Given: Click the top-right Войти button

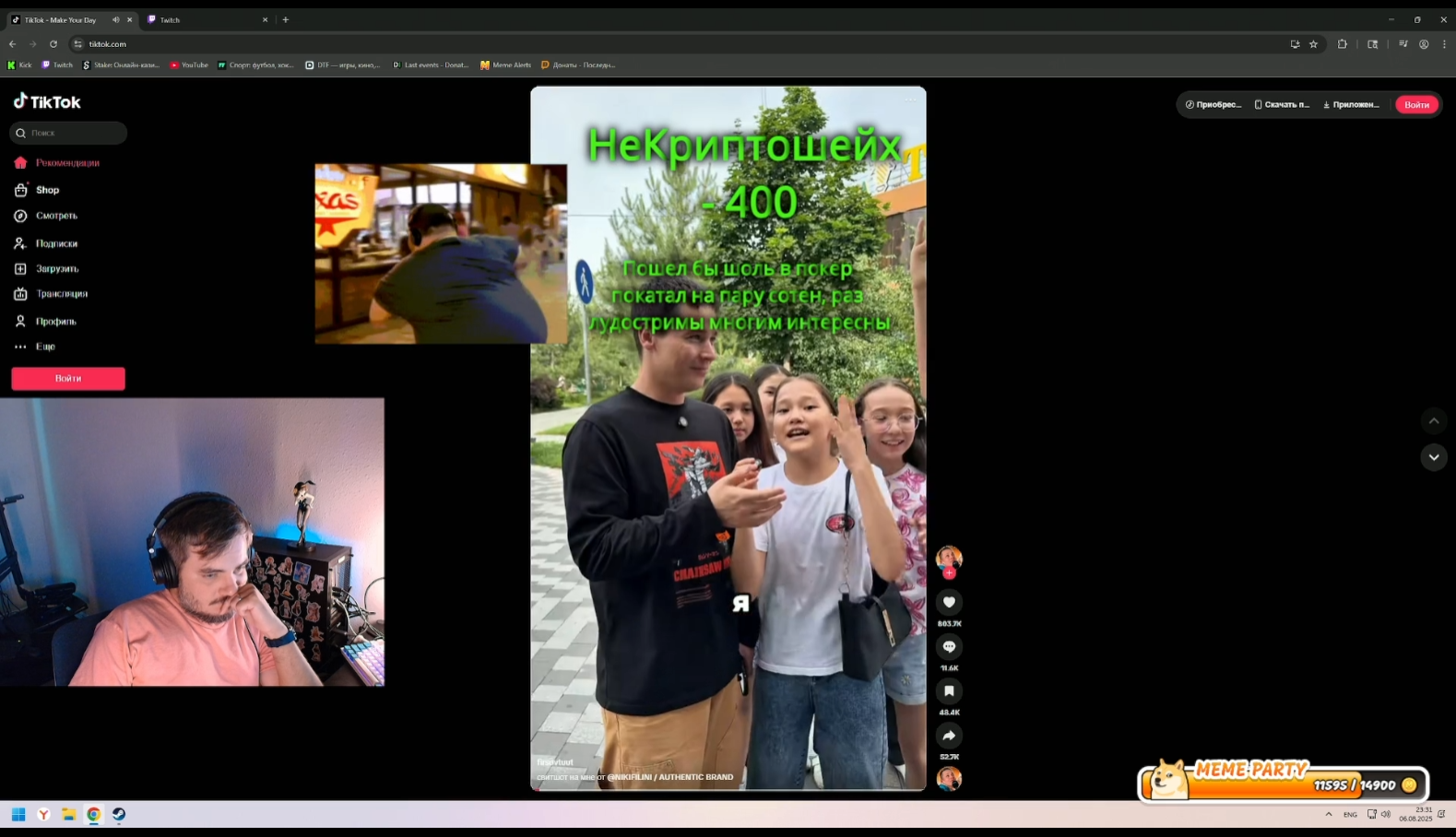Looking at the screenshot, I should [1416, 104].
